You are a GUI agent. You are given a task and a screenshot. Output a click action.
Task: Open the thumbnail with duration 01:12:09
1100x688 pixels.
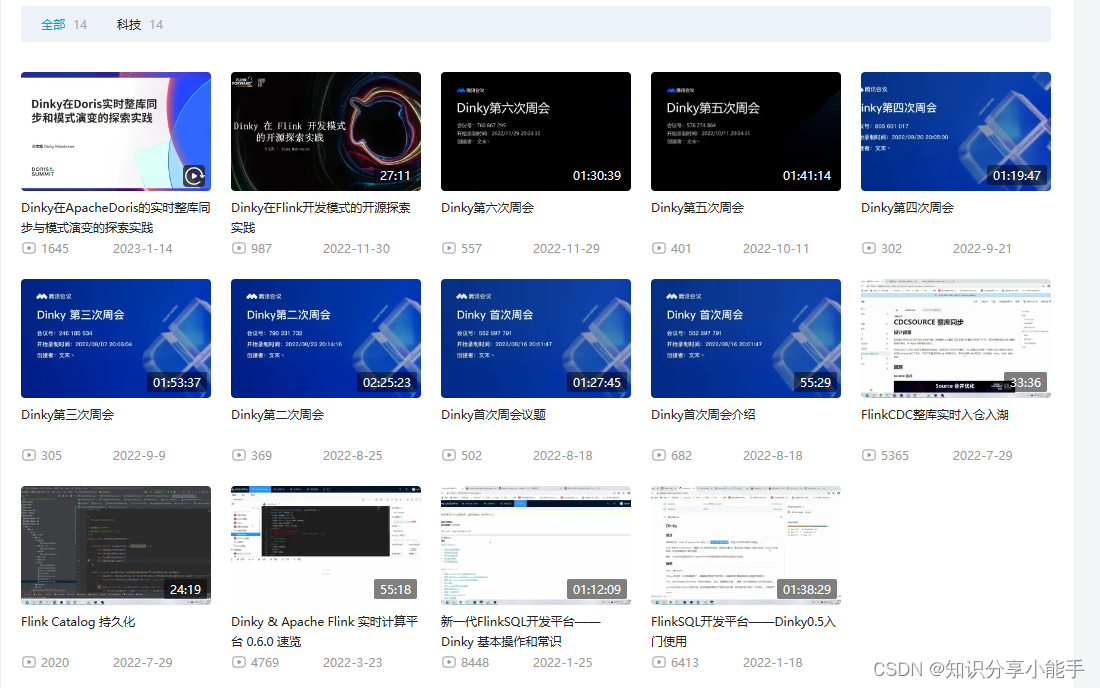point(535,545)
